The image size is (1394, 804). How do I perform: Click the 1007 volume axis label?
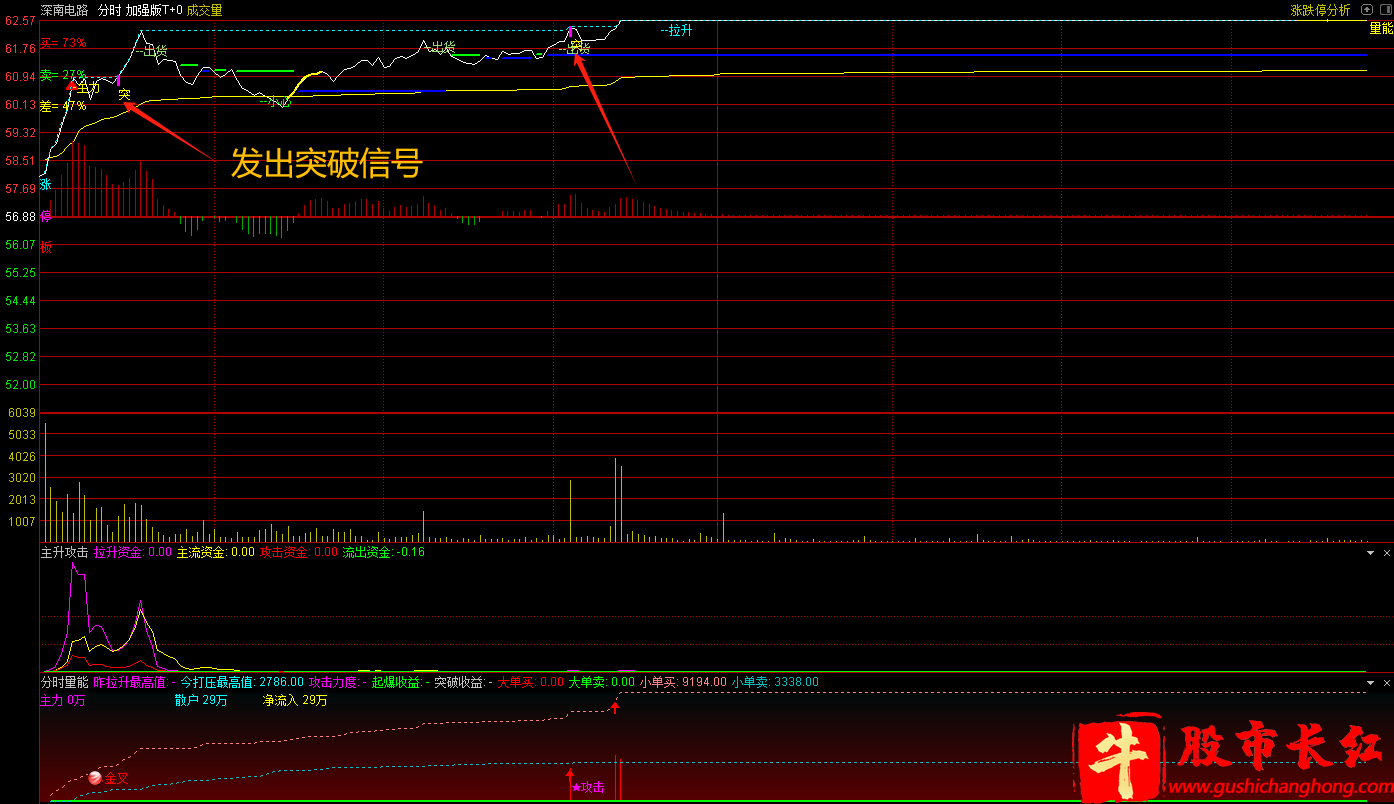(x=22, y=521)
